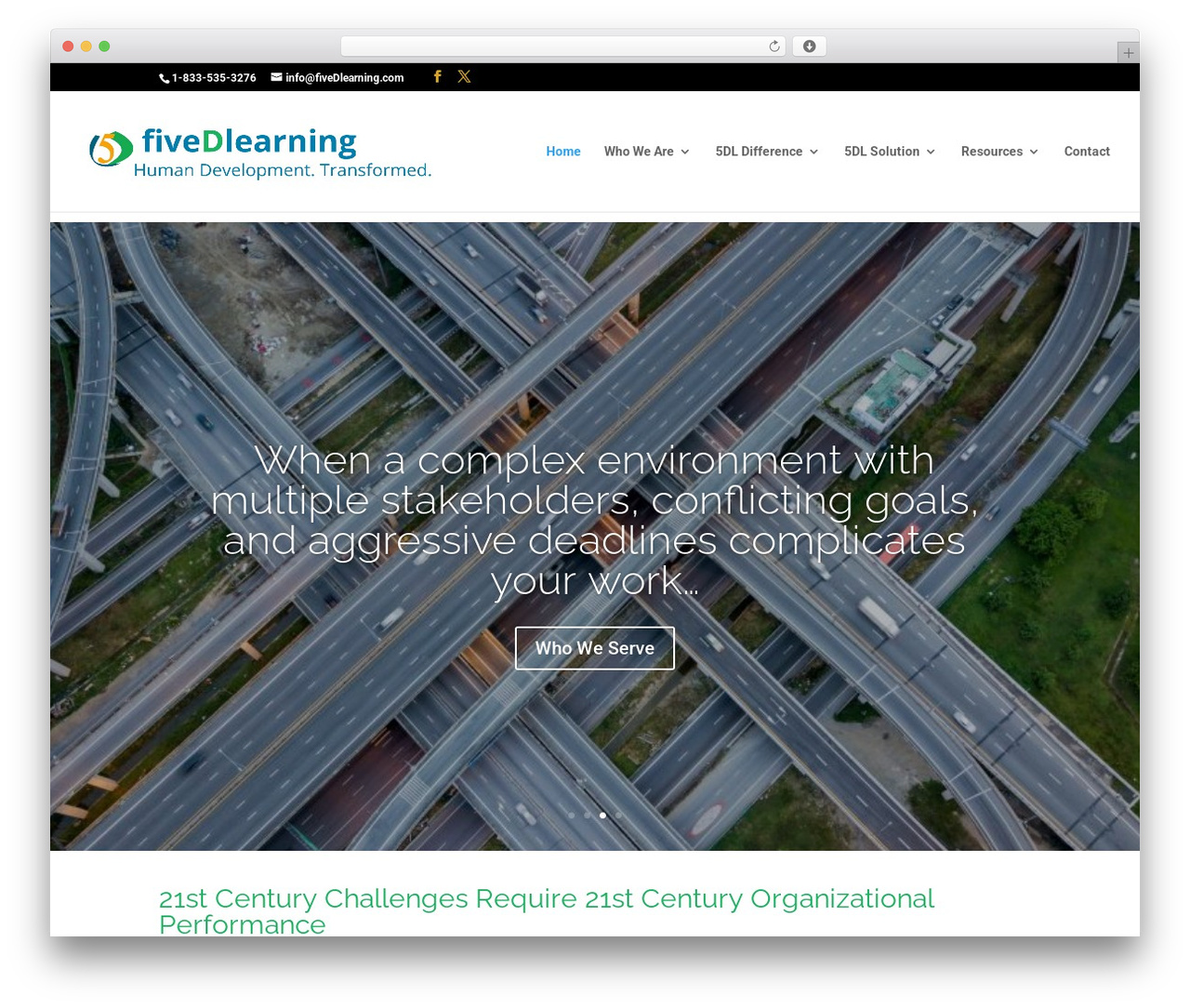Open the Facebook icon link

tap(437, 76)
